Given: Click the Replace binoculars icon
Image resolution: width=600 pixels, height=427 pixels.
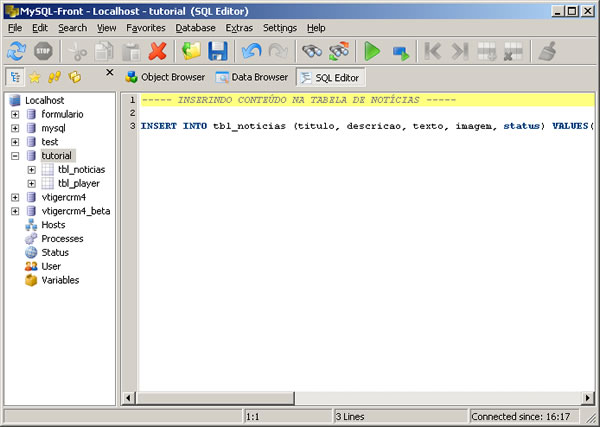Looking at the screenshot, I should point(339,51).
